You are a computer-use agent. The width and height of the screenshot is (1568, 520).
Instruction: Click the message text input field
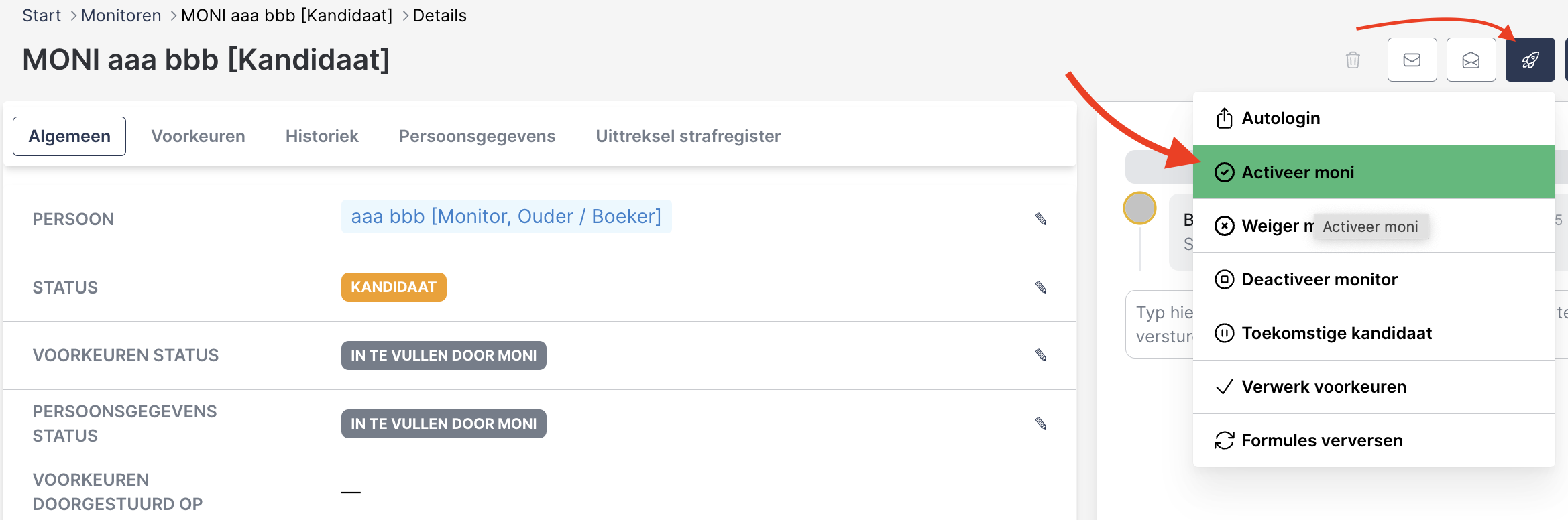pyautogui.click(x=1162, y=324)
